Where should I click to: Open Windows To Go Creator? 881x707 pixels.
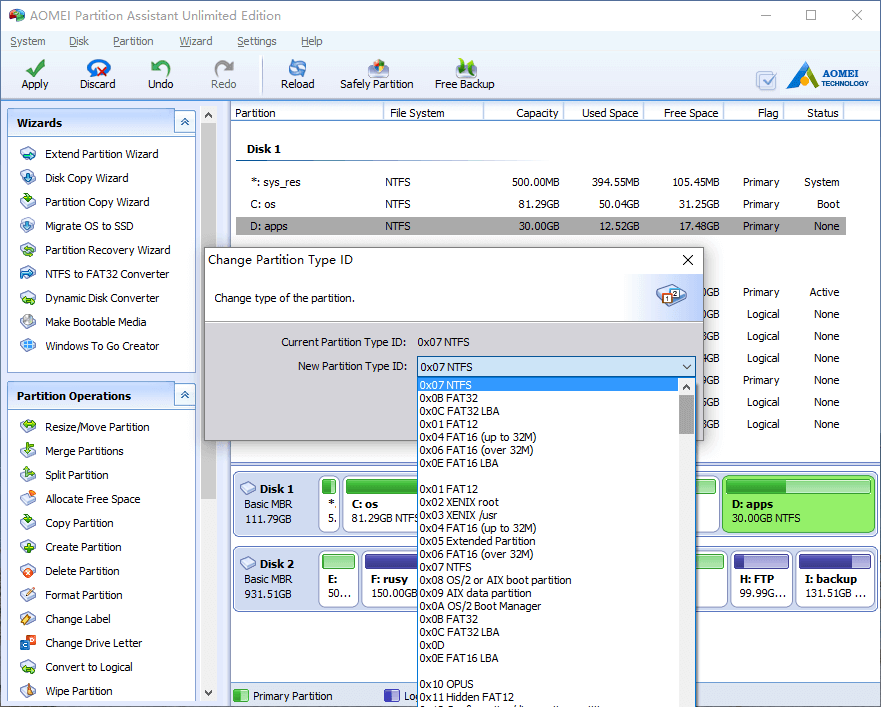click(x=102, y=346)
